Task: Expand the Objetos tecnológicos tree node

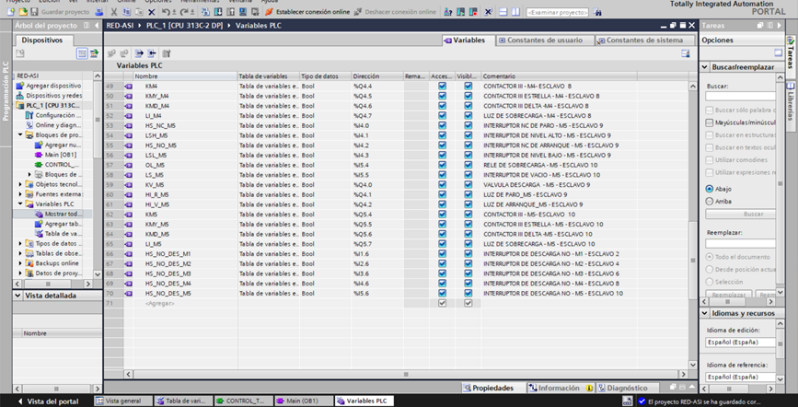Action: tap(20, 184)
